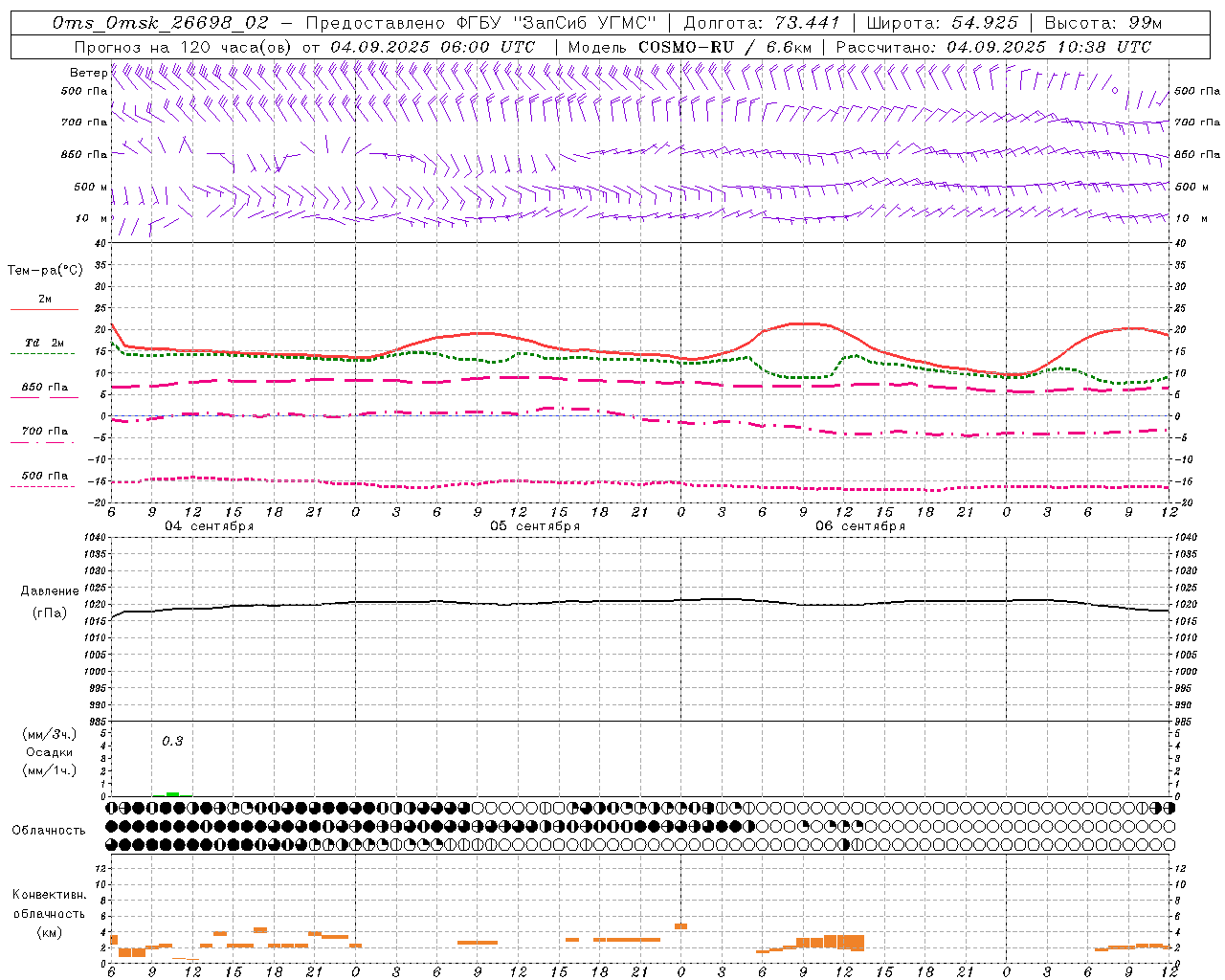Image resolution: width=1225 pixels, height=980 pixels.
Task: Click the Давление pressure panel label
Action: (x=50, y=591)
